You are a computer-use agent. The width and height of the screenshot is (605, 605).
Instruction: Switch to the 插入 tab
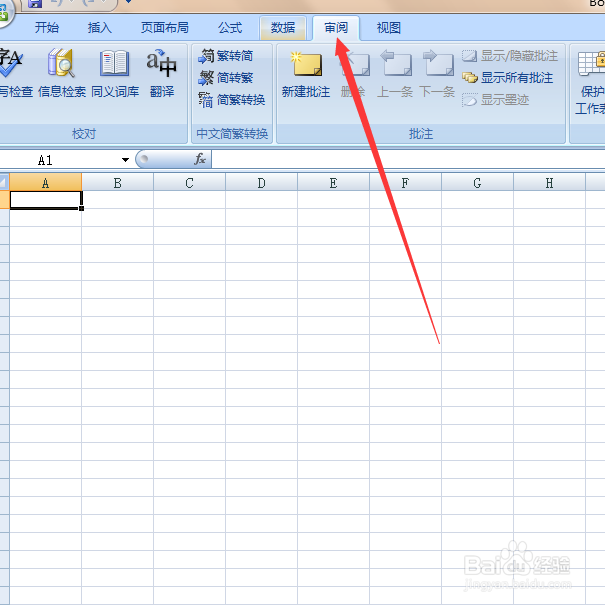coord(100,28)
